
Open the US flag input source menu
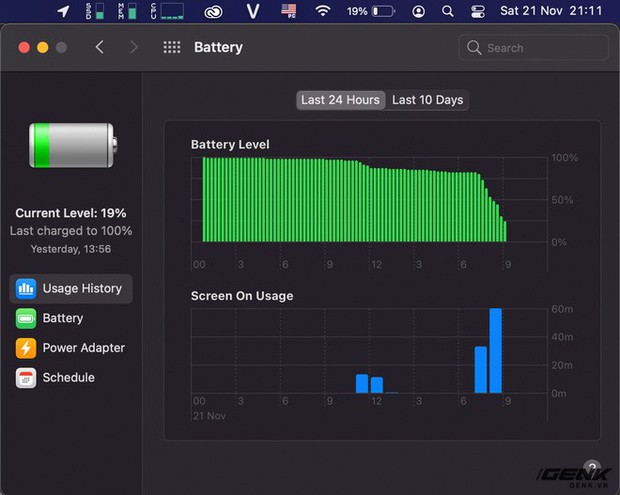click(x=289, y=11)
